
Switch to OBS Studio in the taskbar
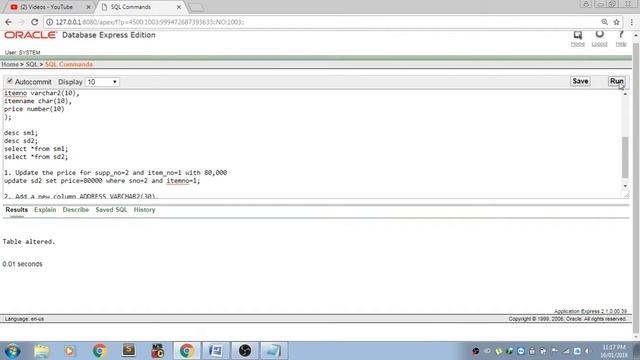[244, 351]
